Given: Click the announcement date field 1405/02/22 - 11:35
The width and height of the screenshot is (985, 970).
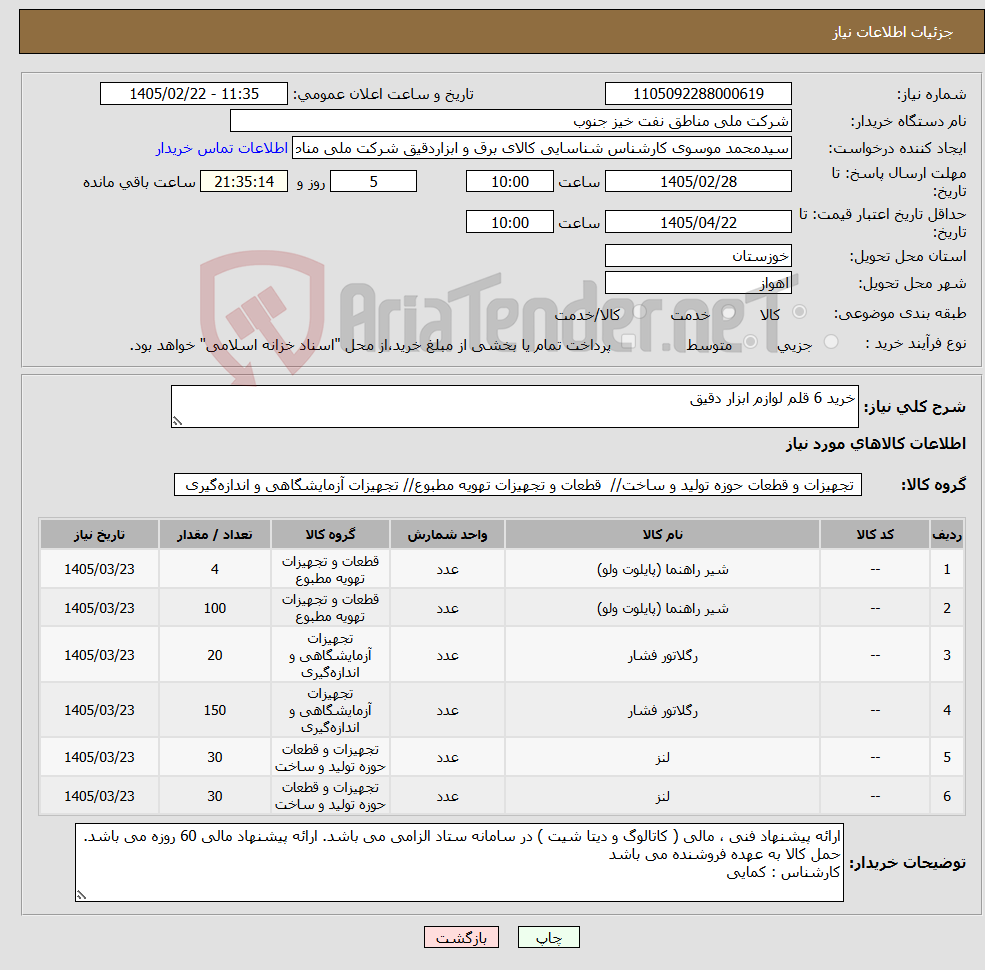Looking at the screenshot, I should click(x=193, y=94).
